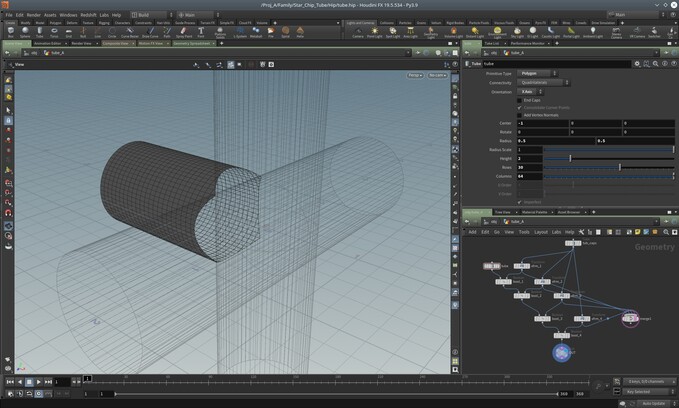The image size is (679, 408).
Task: Add a Point Light from the shelf
Action: click(x=375, y=32)
